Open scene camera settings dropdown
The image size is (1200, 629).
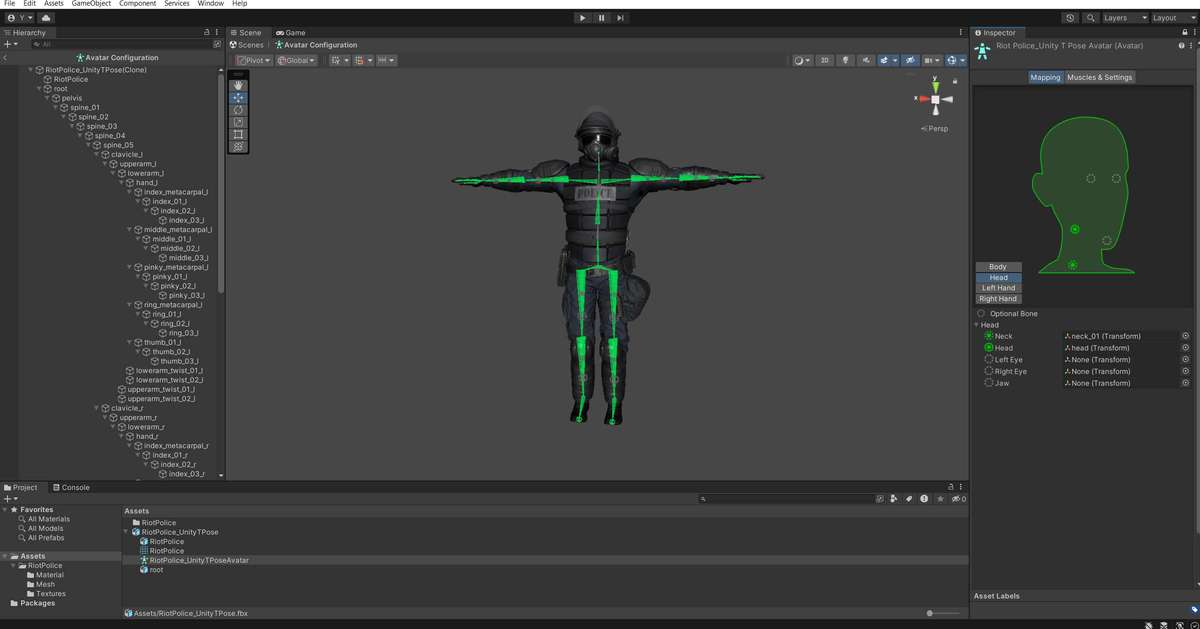pyautogui.click(x=932, y=60)
